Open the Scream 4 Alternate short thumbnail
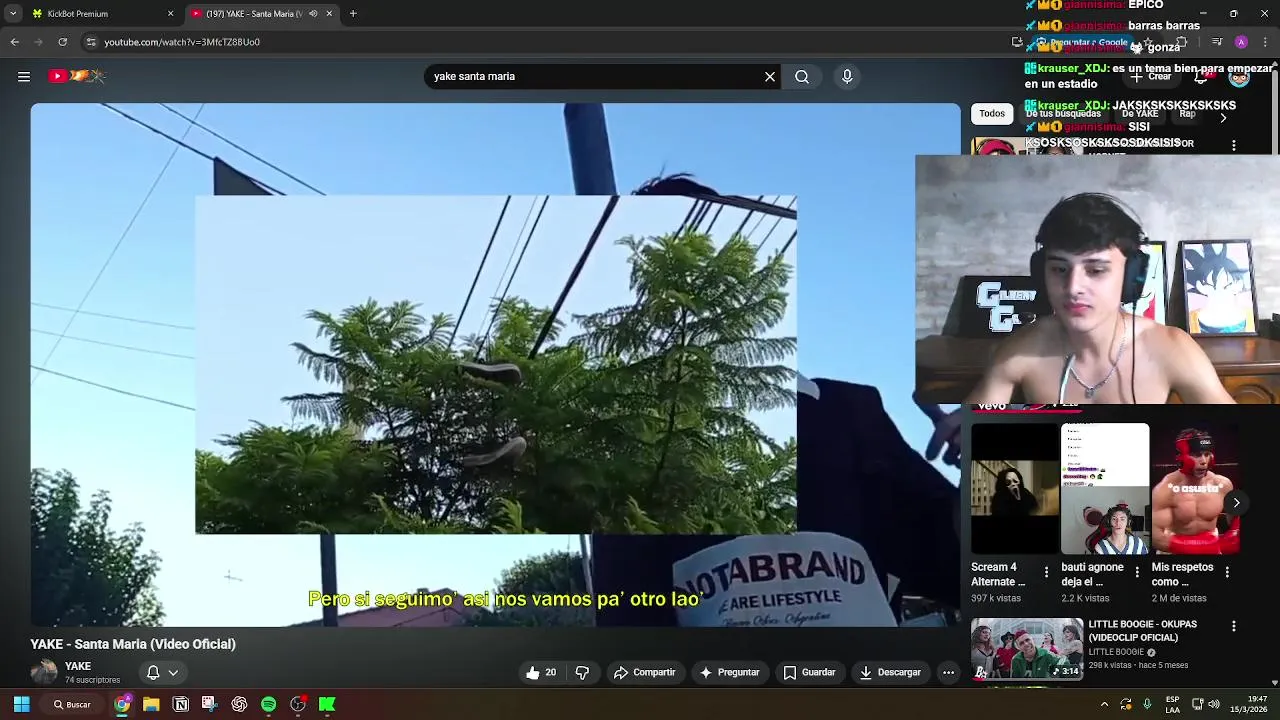Viewport: 1280px width, 720px height. 1015,489
